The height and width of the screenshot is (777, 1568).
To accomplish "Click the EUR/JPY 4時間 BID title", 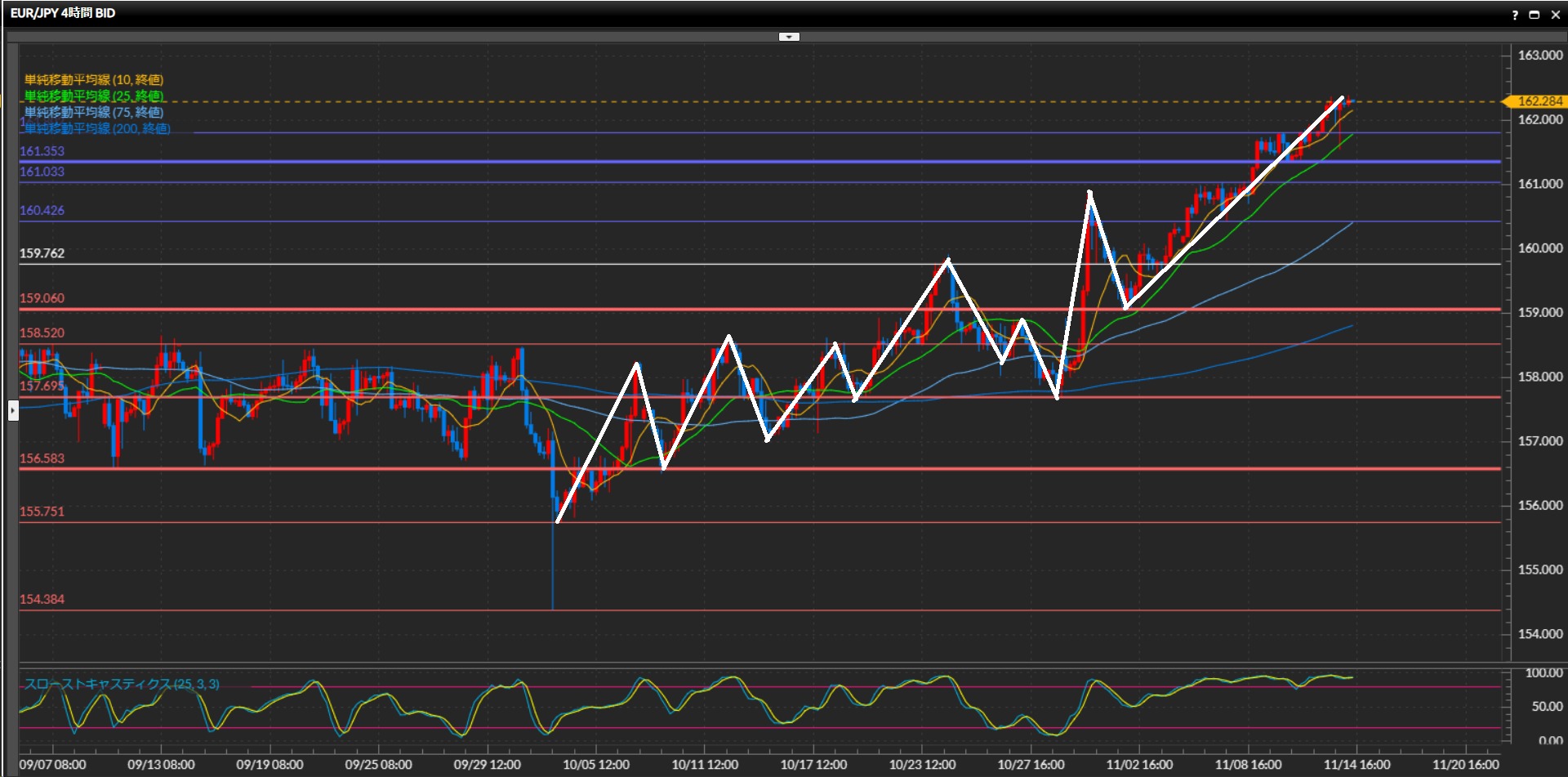I will 63,13.
